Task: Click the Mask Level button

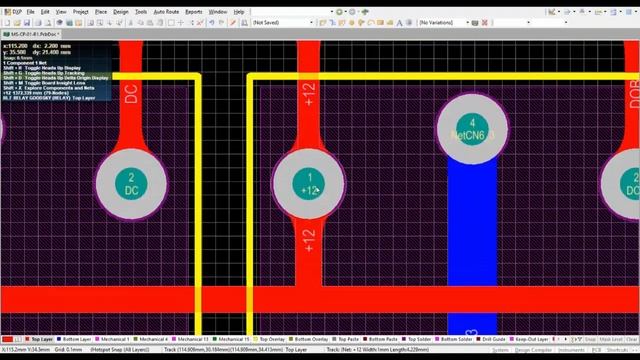Action: coord(611,339)
